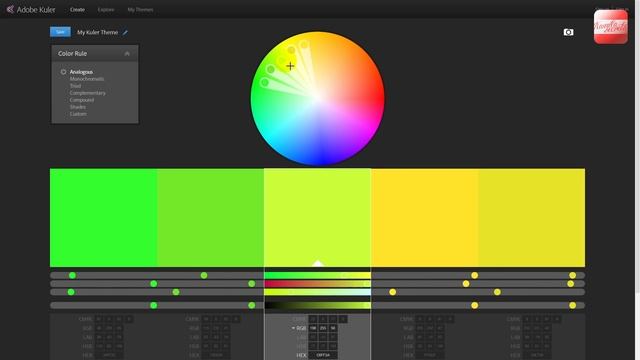Click the lowest green marker on color wheel
The height and width of the screenshot is (360, 640).
pyautogui.click(x=264, y=82)
